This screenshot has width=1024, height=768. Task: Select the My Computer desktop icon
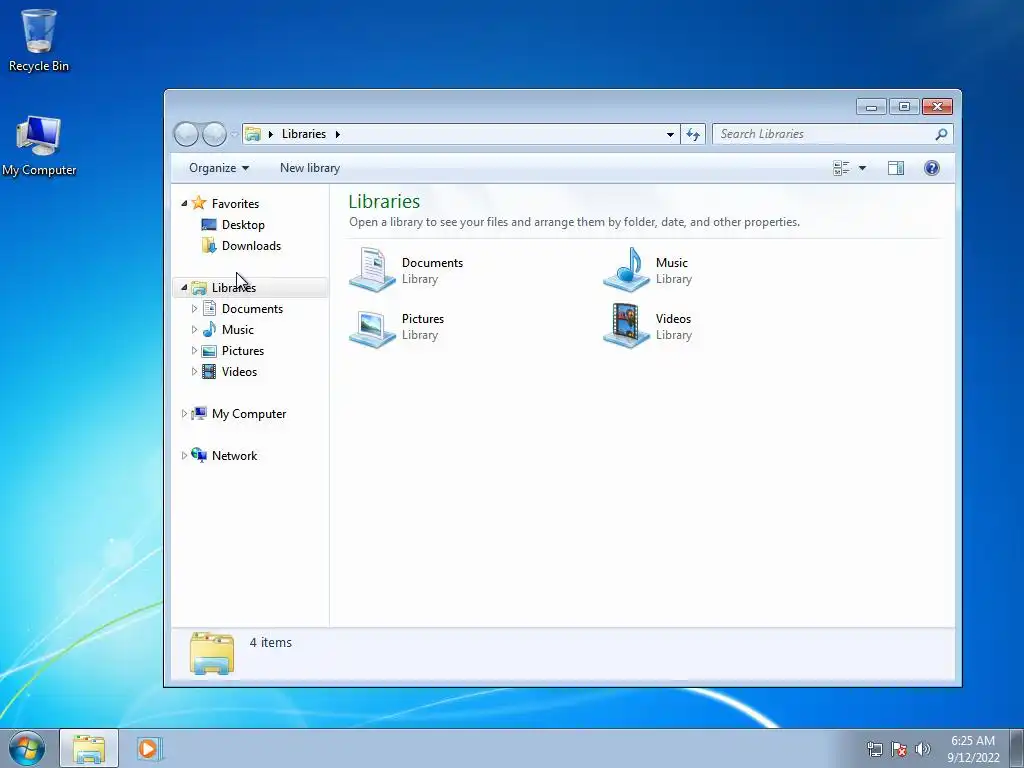coord(39,146)
